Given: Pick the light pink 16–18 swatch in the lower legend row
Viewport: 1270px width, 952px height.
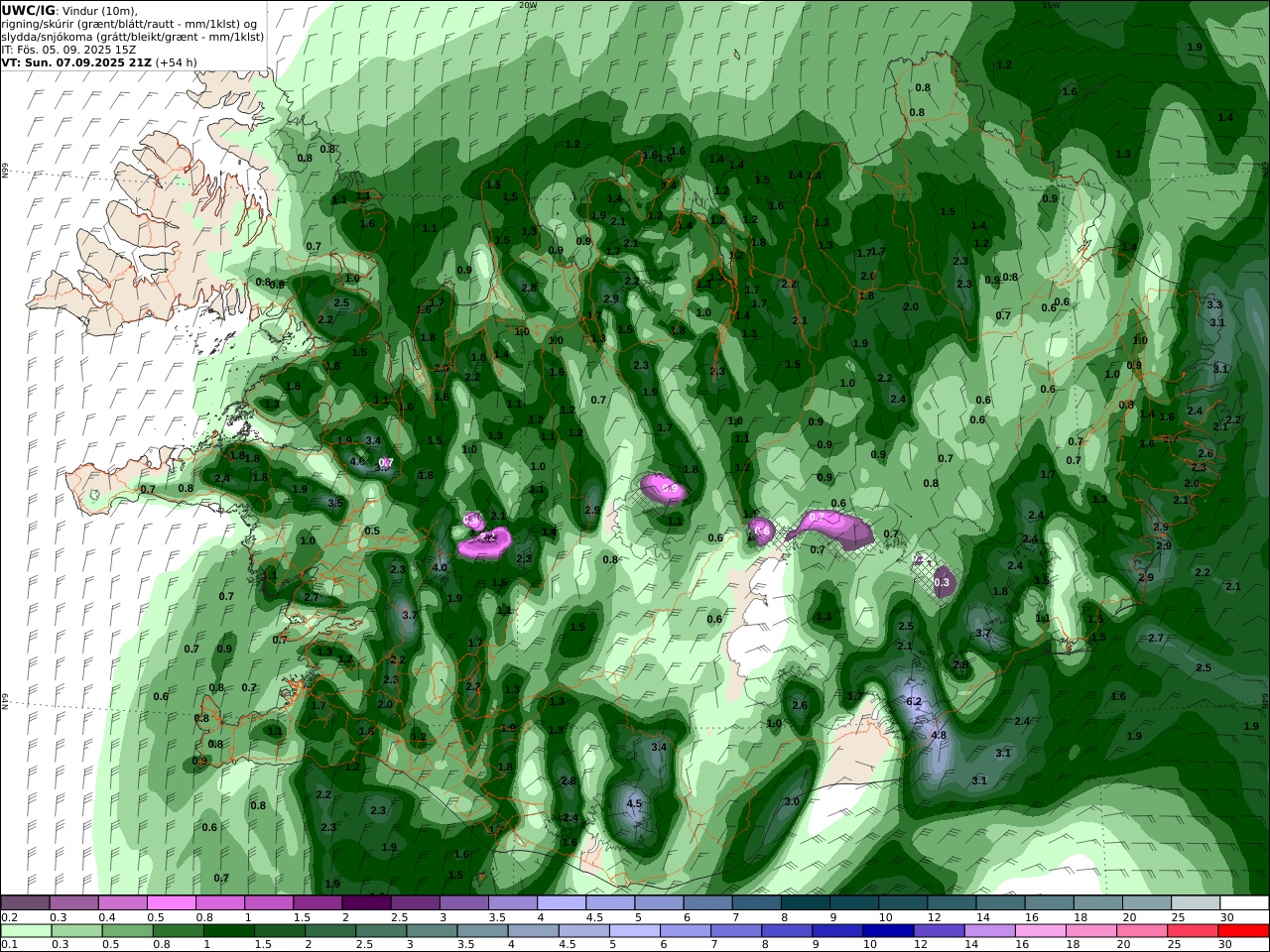Looking at the screenshot, I should [1041, 931].
